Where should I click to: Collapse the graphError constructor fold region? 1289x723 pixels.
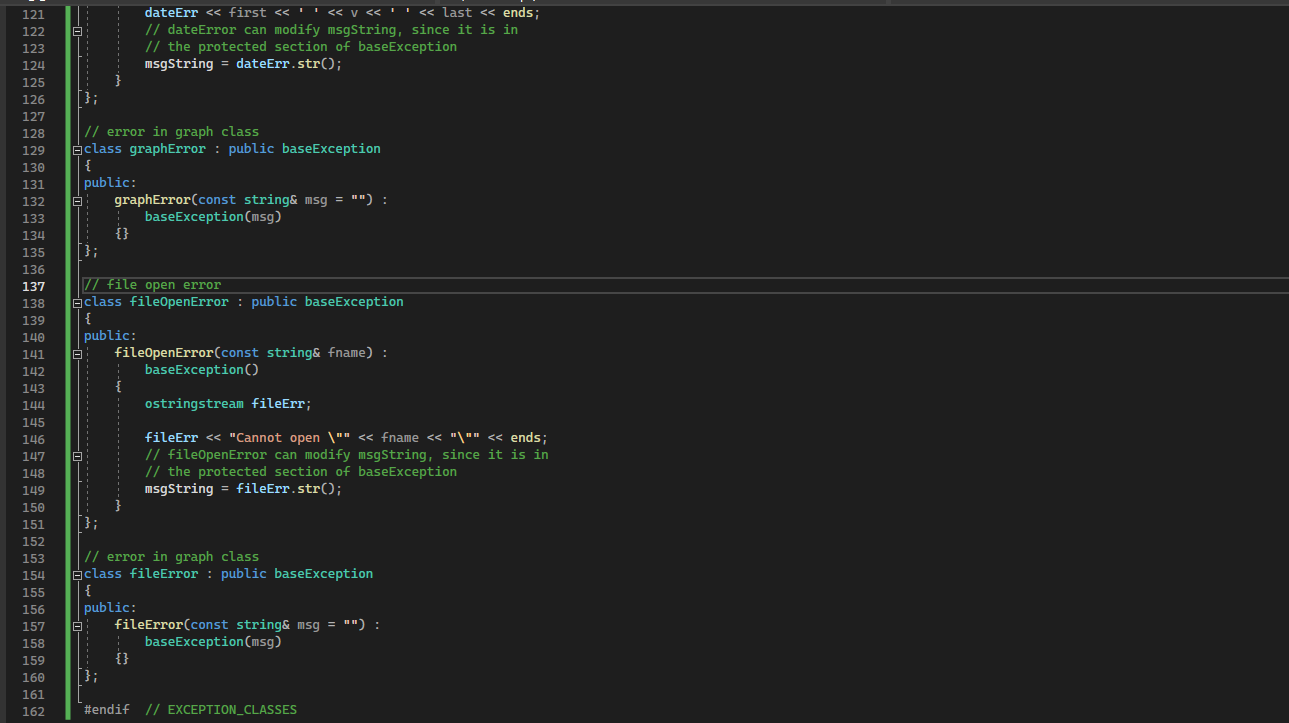(x=76, y=199)
